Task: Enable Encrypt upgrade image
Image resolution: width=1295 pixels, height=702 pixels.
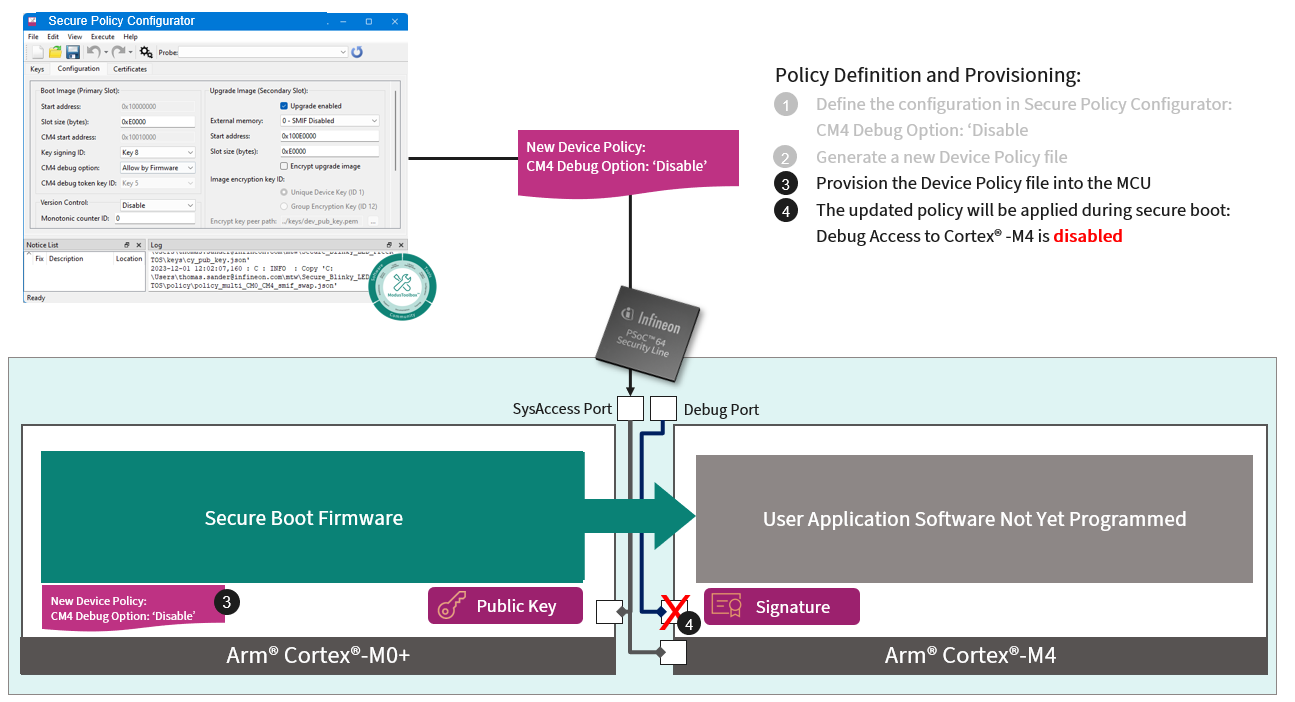Action: (x=284, y=166)
